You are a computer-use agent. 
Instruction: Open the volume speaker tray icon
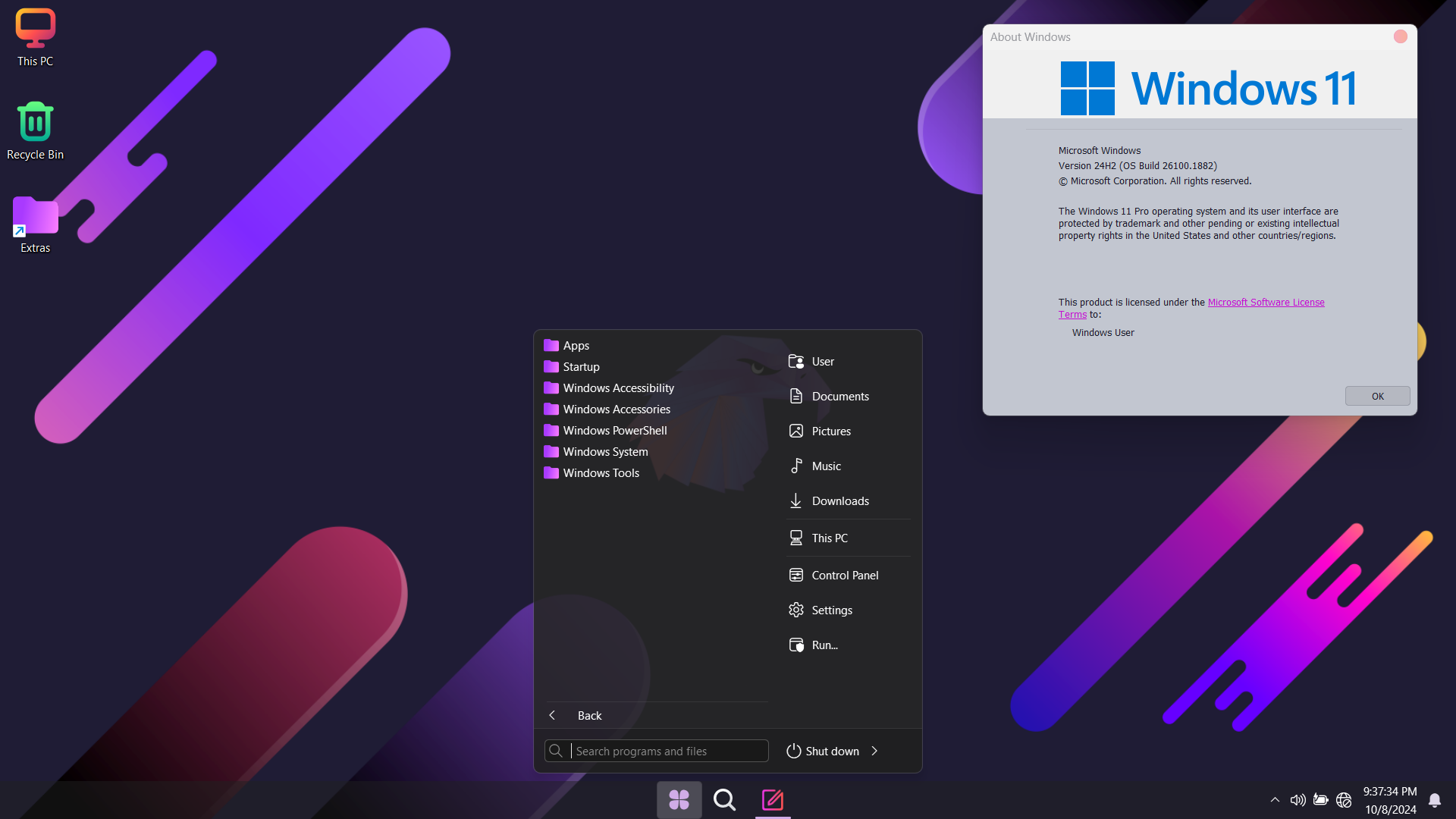(1298, 799)
